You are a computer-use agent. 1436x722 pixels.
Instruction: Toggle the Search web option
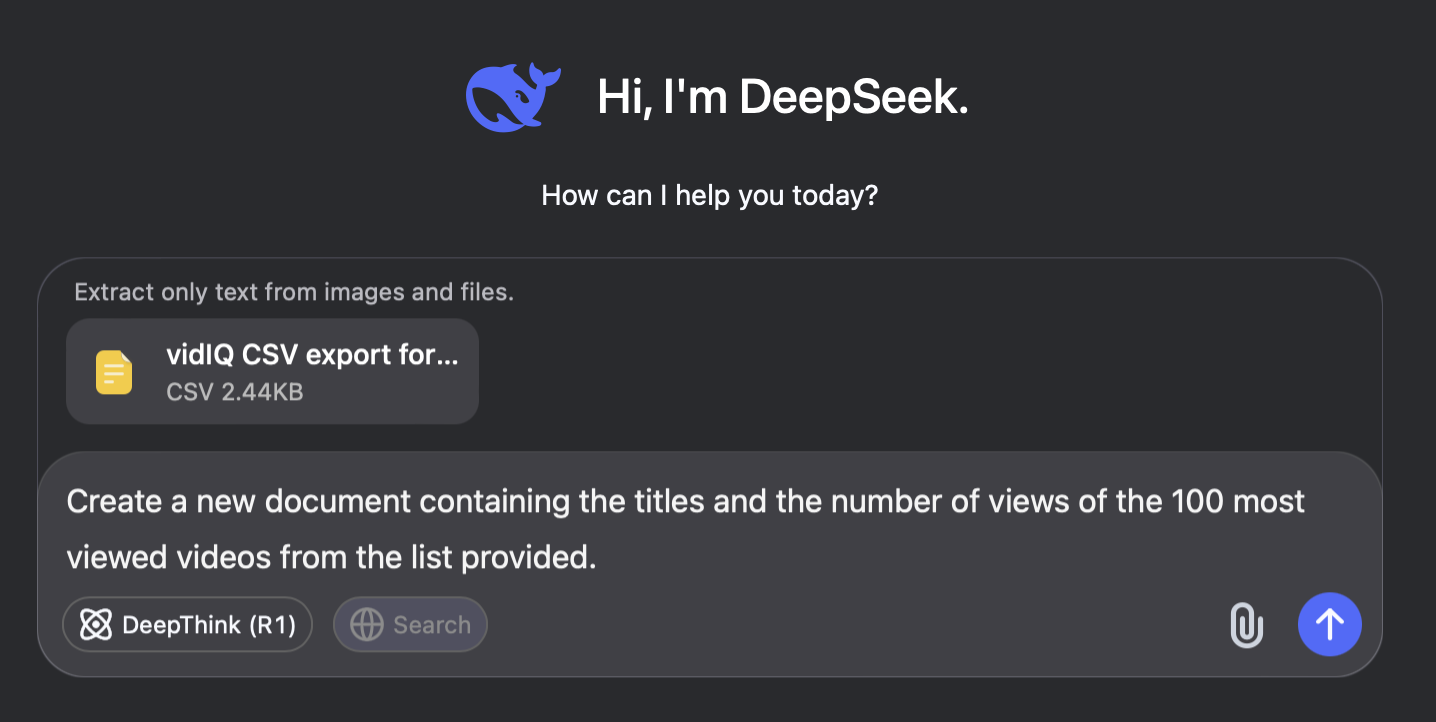(410, 625)
